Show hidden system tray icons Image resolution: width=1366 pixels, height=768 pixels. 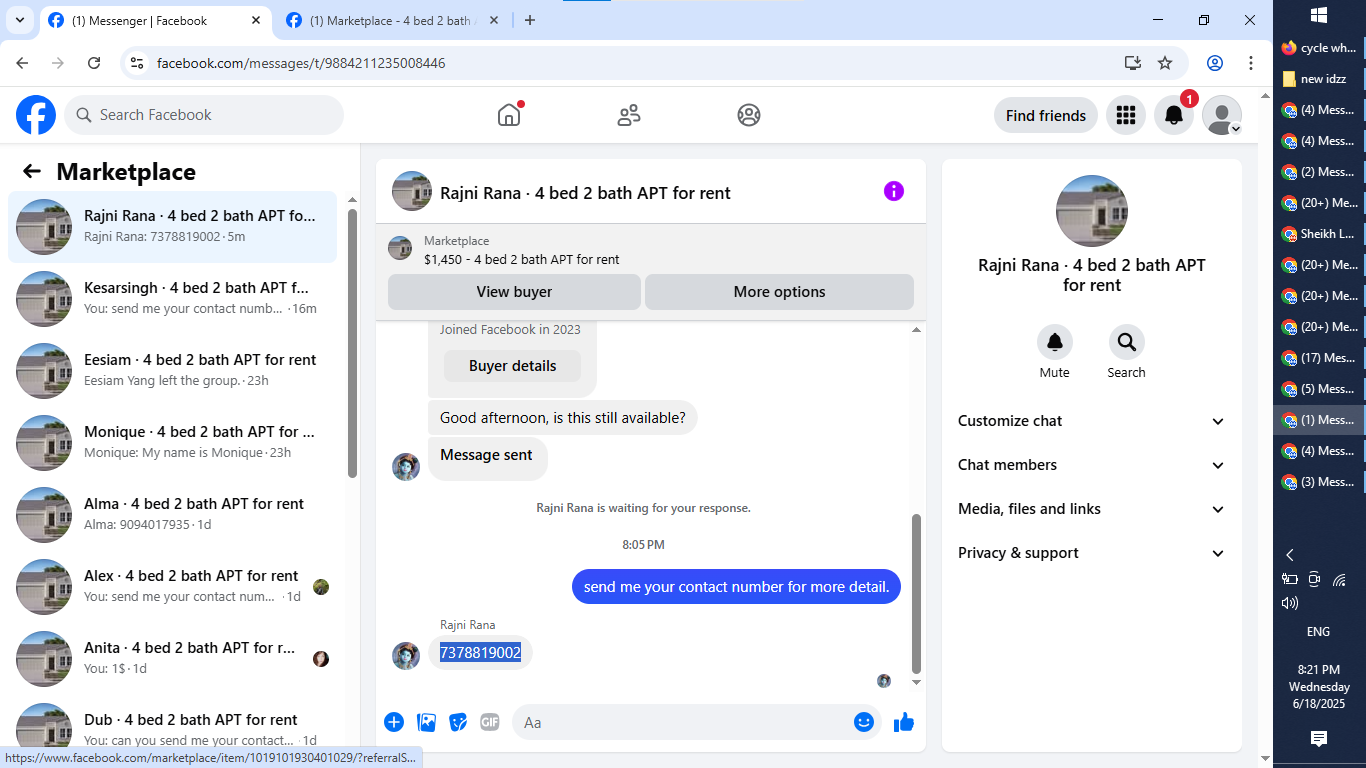pos(1290,555)
